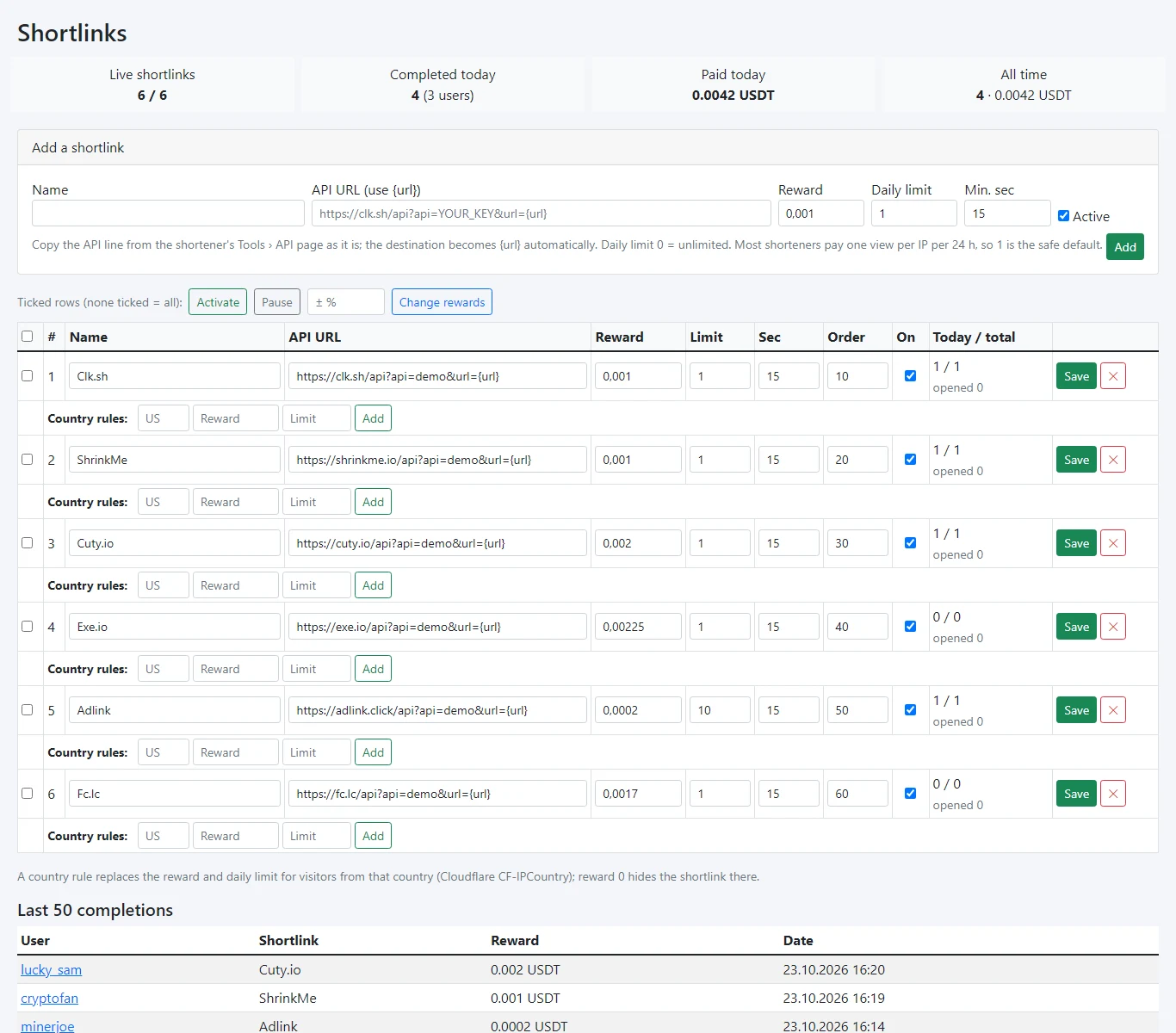
Task: Tick the row checkbox for Clk.sh
Action: [27, 376]
